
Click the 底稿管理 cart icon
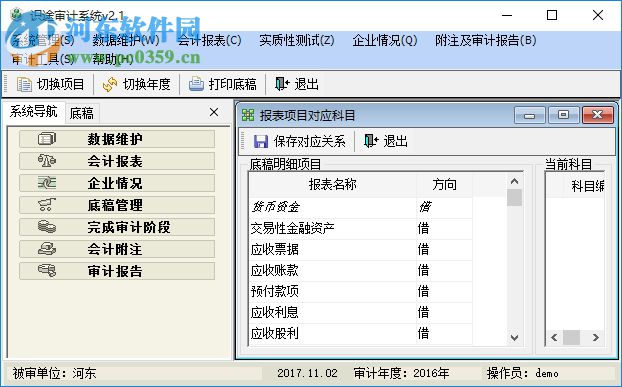pos(47,205)
